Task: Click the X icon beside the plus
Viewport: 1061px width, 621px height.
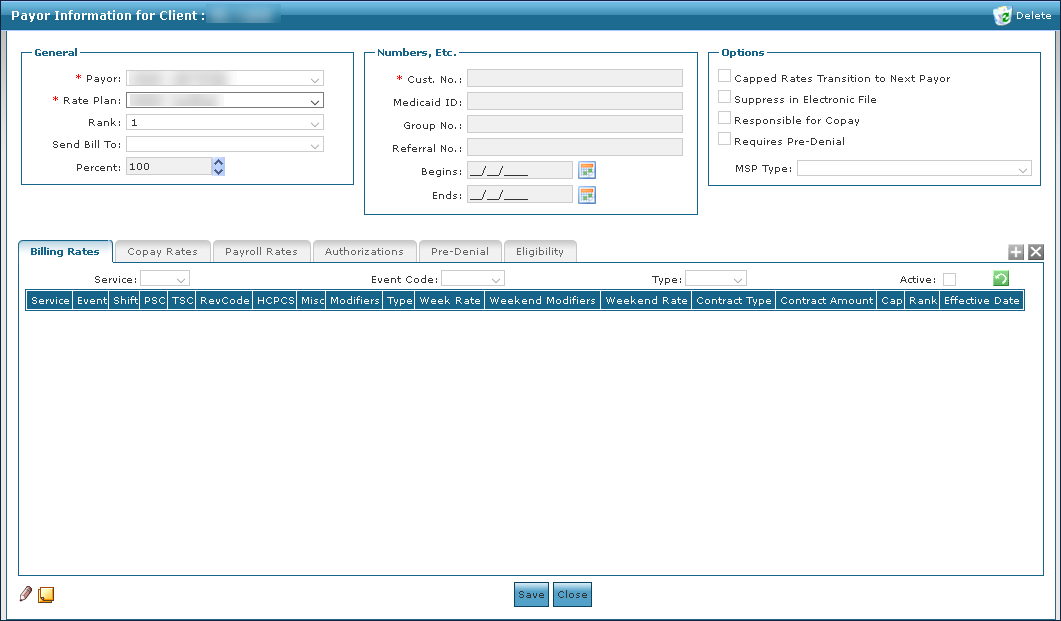Action: click(x=1036, y=253)
